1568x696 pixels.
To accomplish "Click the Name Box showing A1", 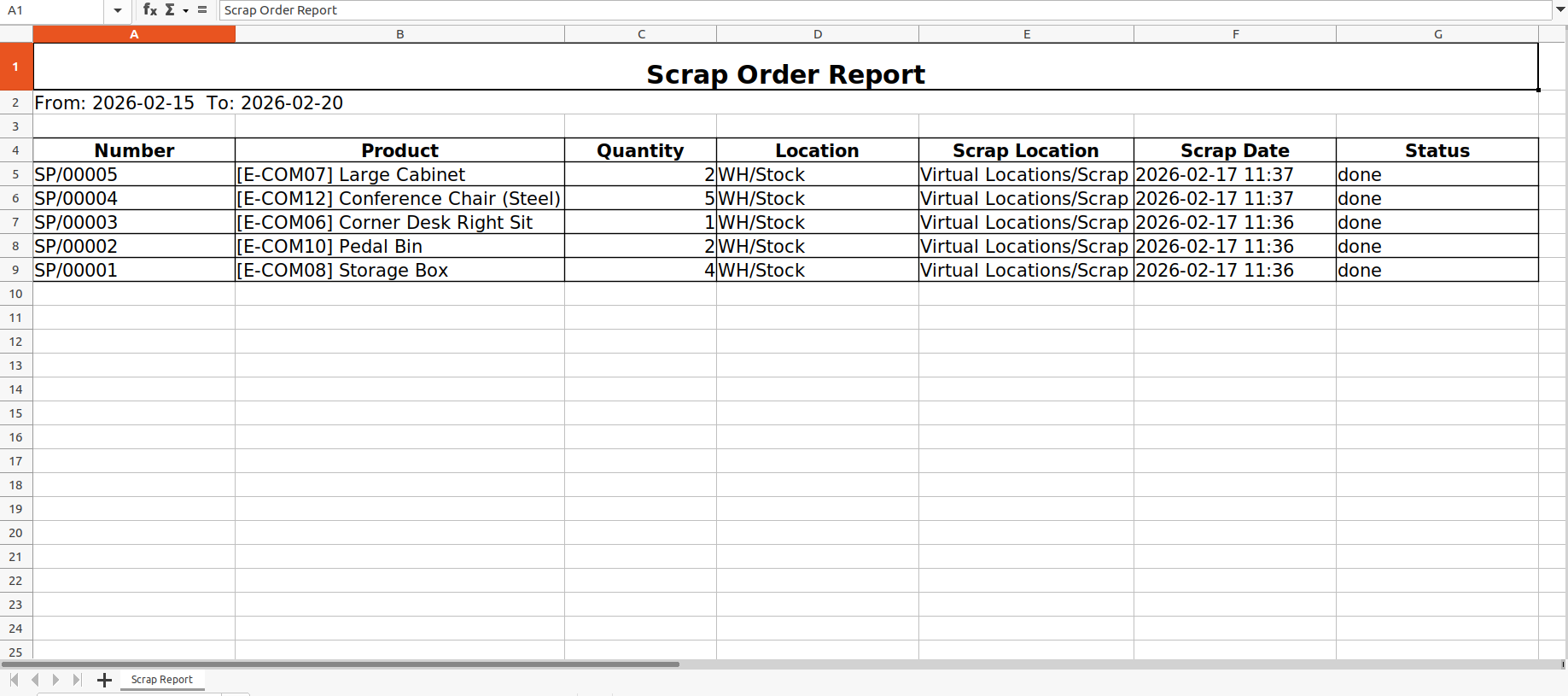I will [x=53, y=10].
